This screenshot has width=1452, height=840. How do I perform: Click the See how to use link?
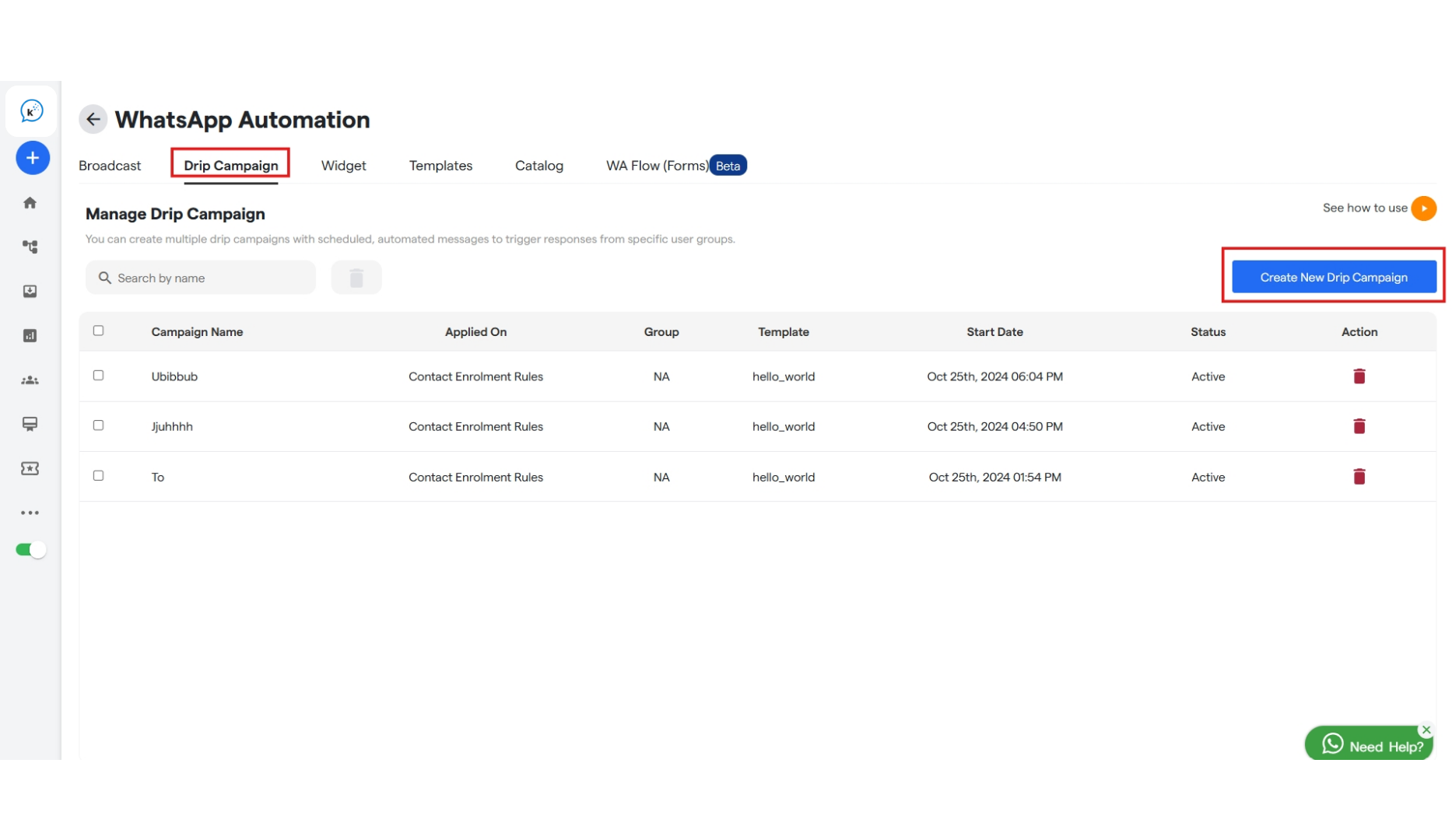coord(1365,208)
